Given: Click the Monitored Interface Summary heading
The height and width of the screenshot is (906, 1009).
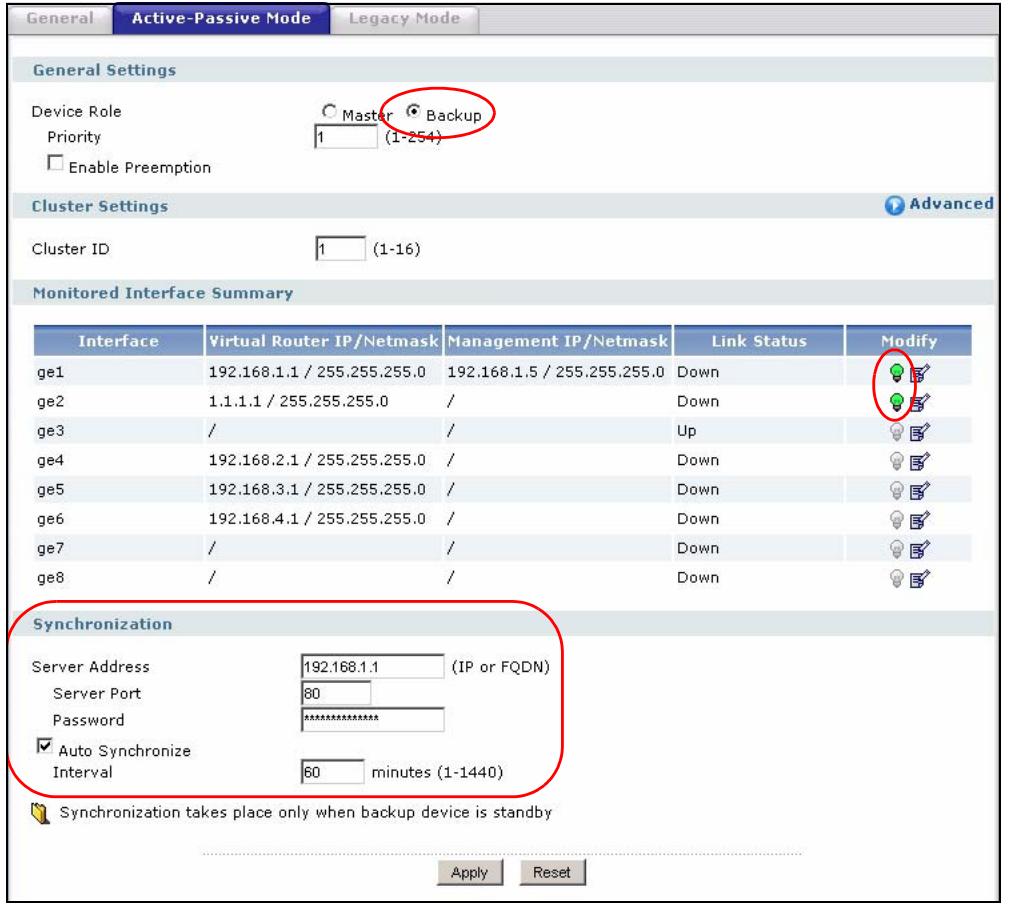Looking at the screenshot, I should tap(163, 293).
